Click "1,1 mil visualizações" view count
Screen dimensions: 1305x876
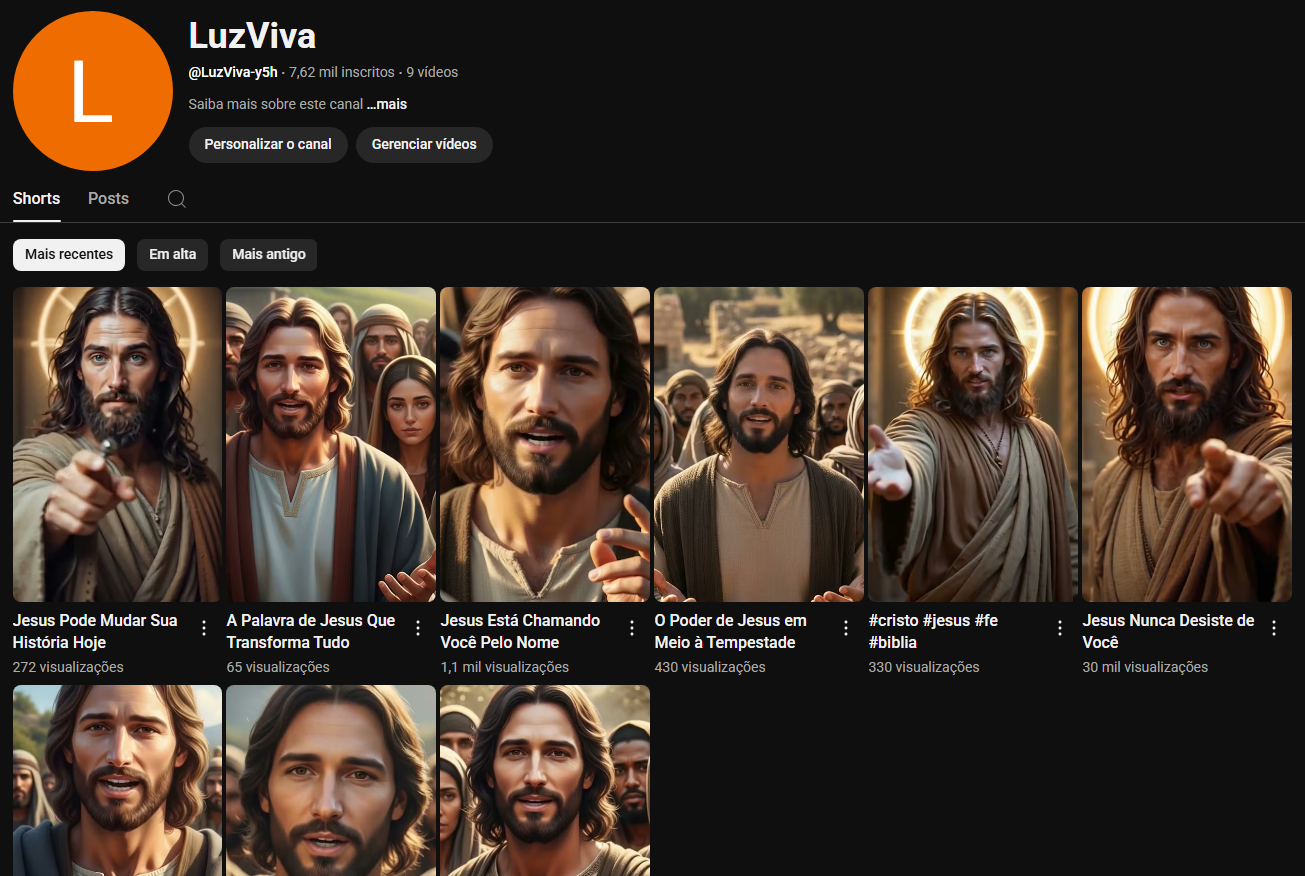tap(505, 667)
